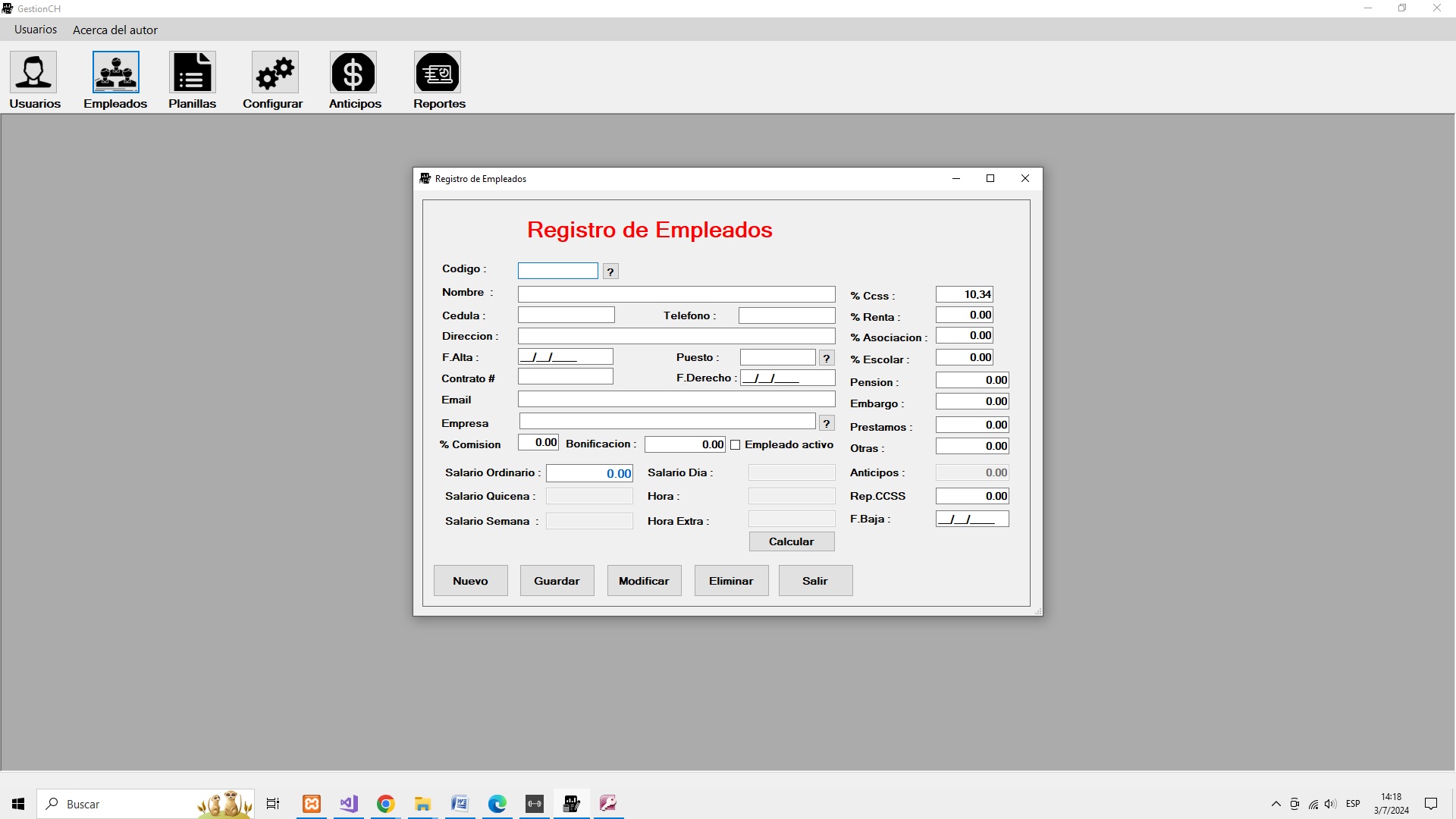Click the Empresa lookup question button
This screenshot has height=819, width=1456.
(x=827, y=423)
